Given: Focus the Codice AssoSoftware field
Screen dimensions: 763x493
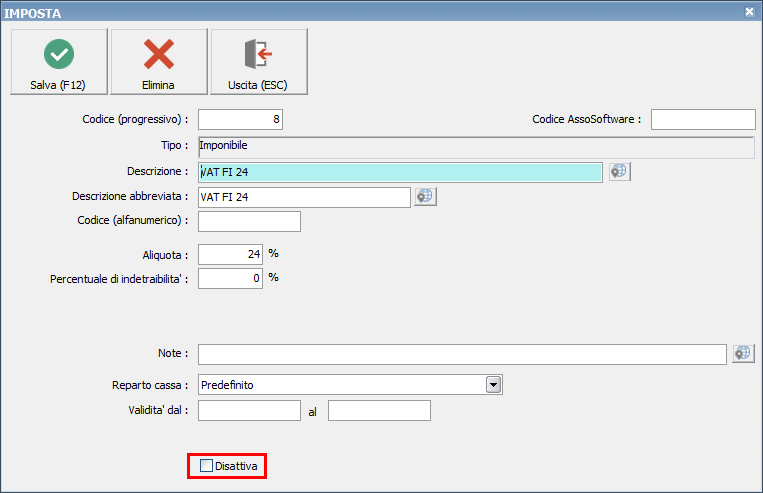Looking at the screenshot, I should click(703, 120).
